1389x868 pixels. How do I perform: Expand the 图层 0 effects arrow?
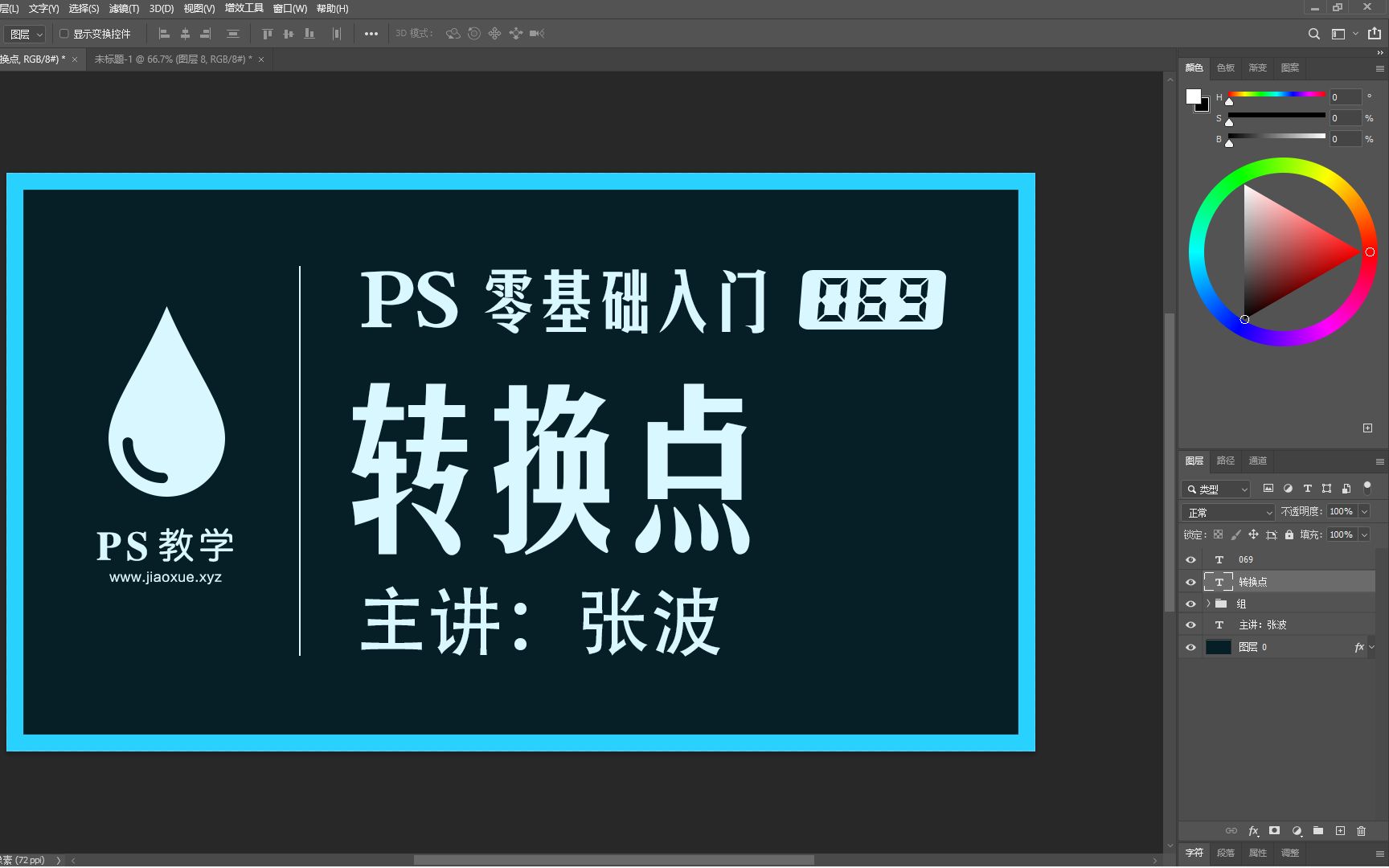point(1371,647)
